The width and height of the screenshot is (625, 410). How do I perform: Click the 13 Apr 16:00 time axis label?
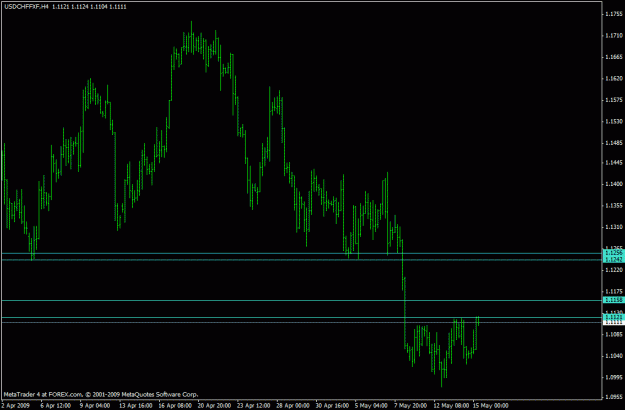click(136, 406)
